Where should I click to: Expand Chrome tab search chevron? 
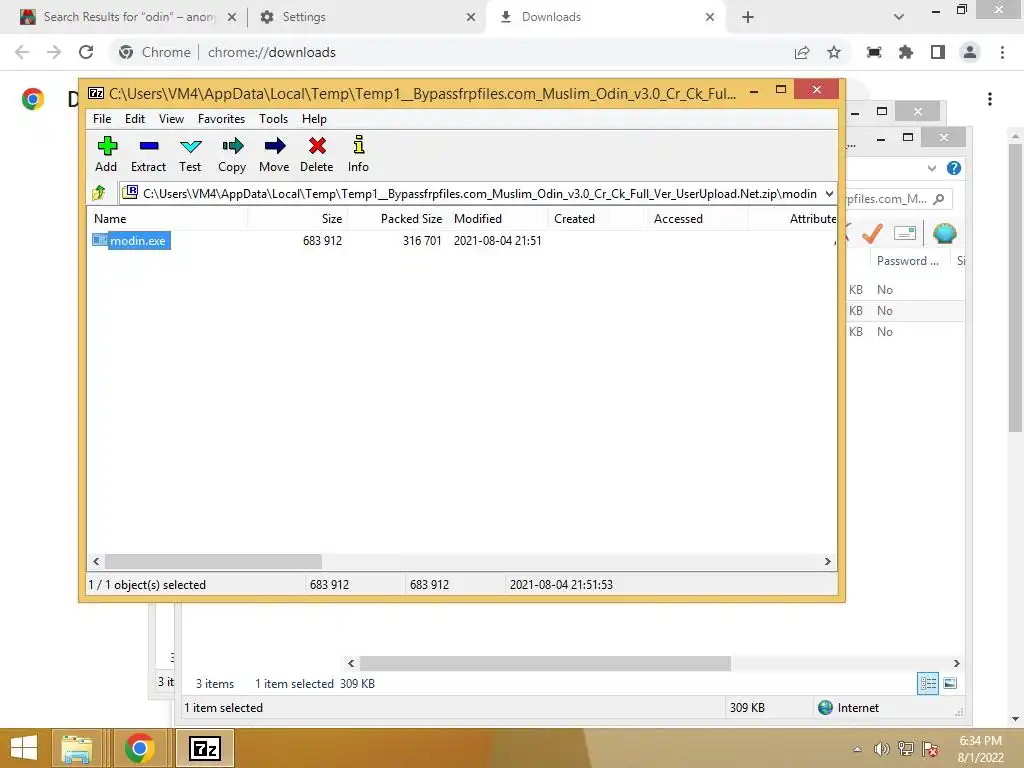(899, 17)
